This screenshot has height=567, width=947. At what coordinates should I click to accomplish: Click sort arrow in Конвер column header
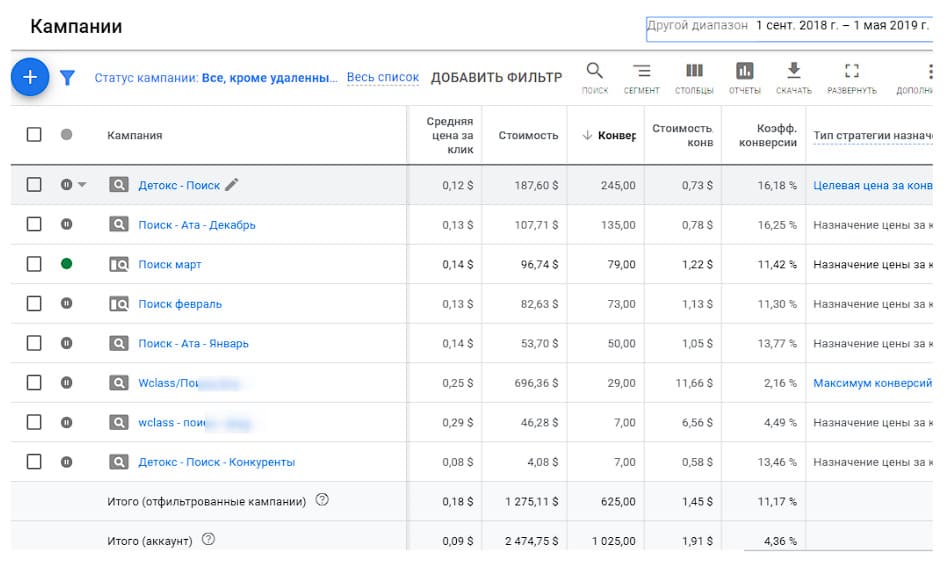pyautogui.click(x=586, y=135)
